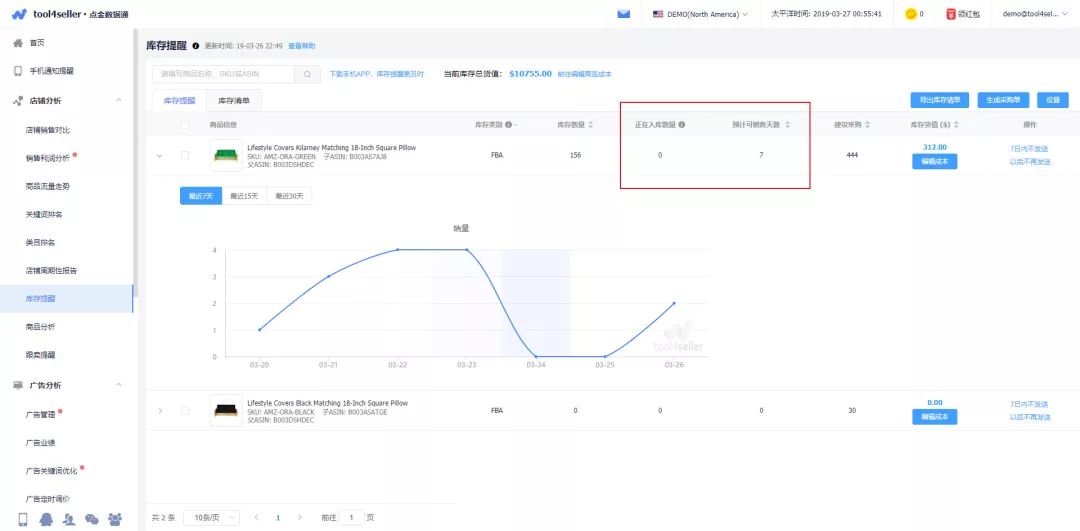Click the 店铺分析 section icon
This screenshot has height=531, width=1080.
pyautogui.click(x=18, y=101)
